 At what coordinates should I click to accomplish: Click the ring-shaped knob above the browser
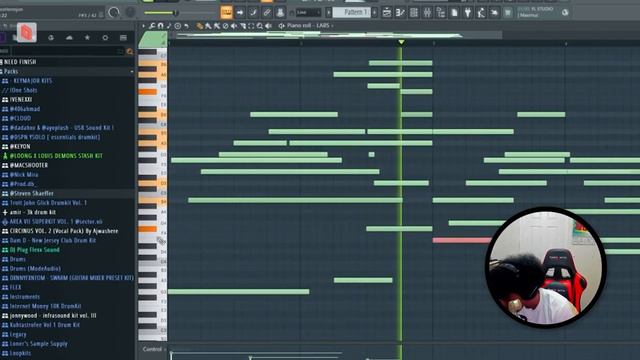click(114, 13)
